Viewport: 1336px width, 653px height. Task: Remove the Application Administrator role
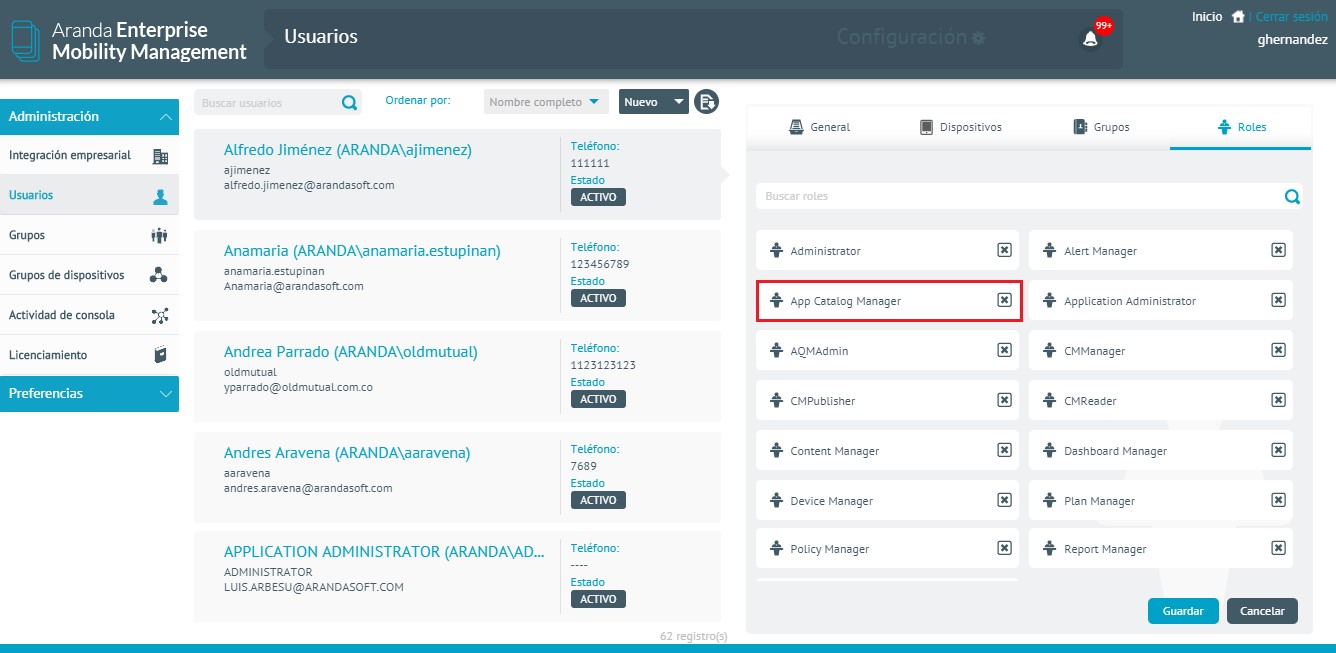coord(1278,300)
